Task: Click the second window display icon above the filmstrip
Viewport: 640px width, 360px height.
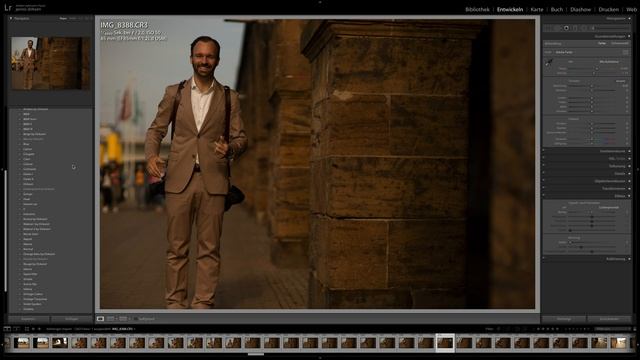Action: 16,329
